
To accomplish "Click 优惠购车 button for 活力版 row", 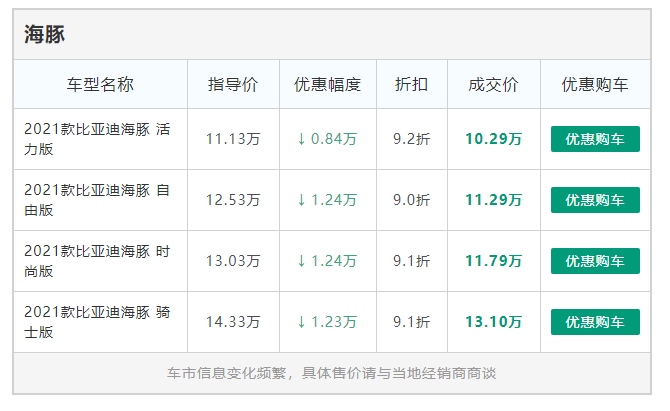I will pyautogui.click(x=595, y=139).
